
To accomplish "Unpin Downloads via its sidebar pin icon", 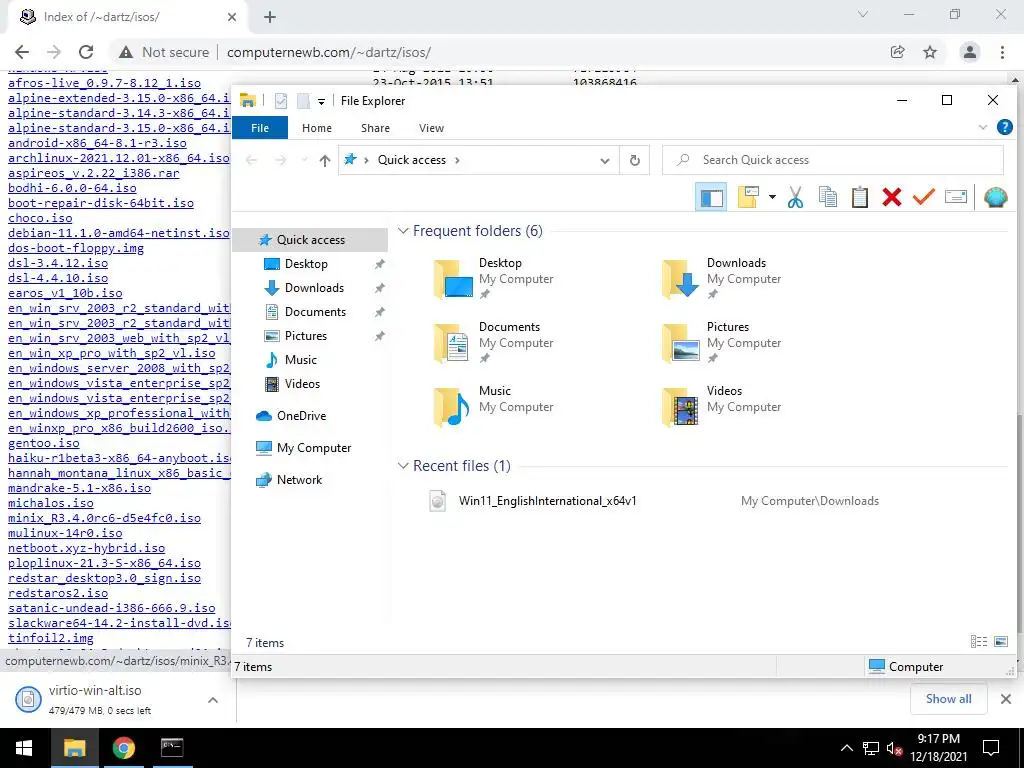I will (379, 288).
